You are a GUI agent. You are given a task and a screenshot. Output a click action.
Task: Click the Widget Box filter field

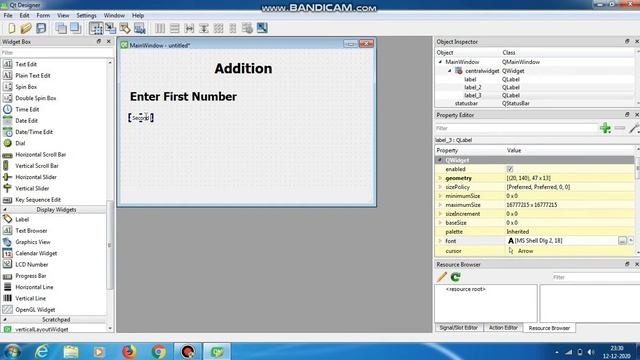[x=57, y=53]
